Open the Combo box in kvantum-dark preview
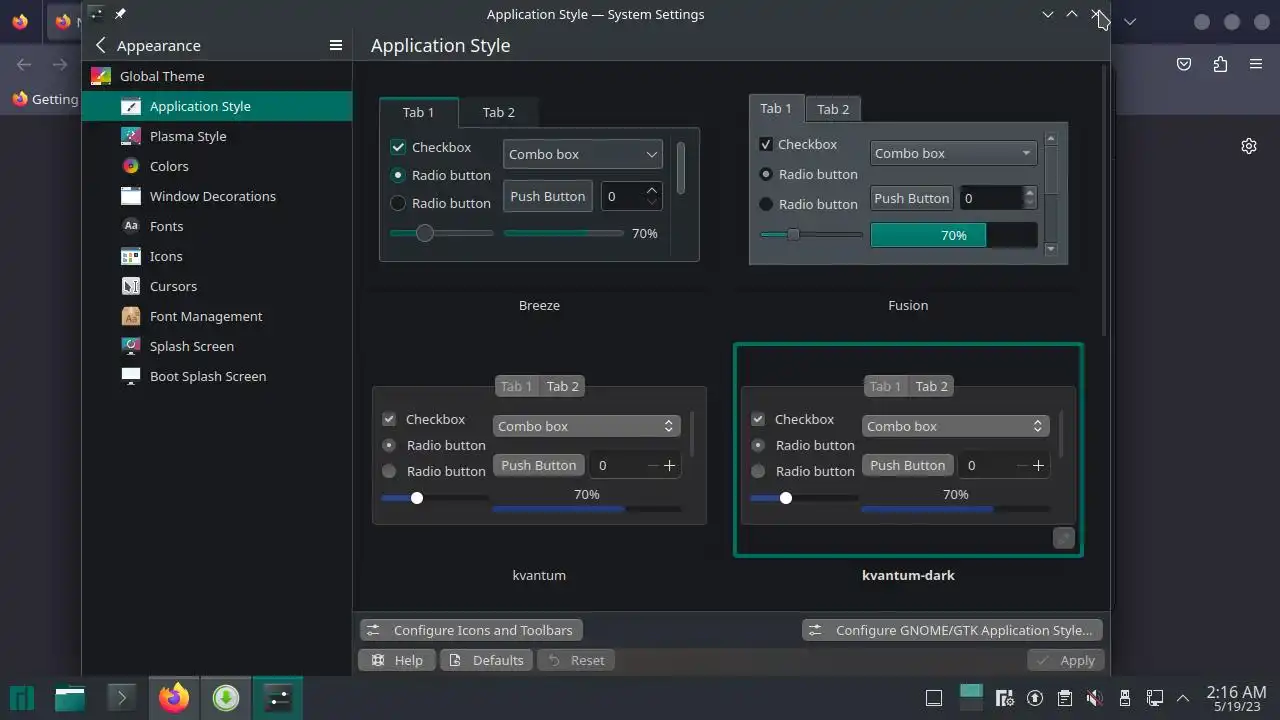 coord(955,426)
